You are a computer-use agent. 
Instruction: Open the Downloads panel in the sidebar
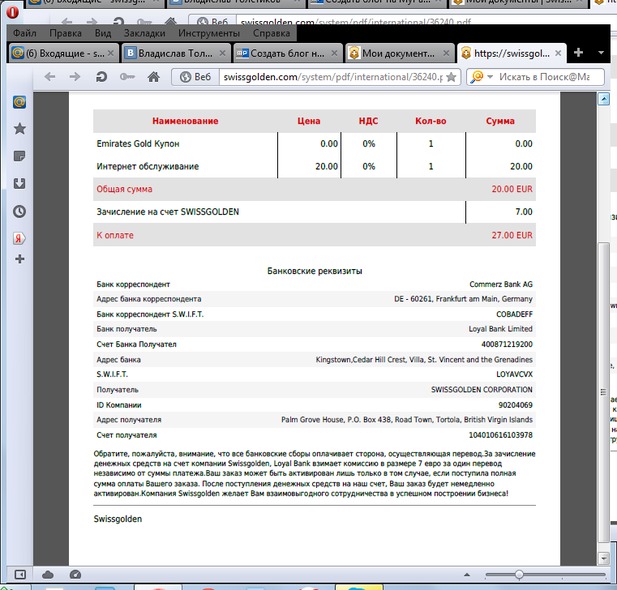[20, 183]
